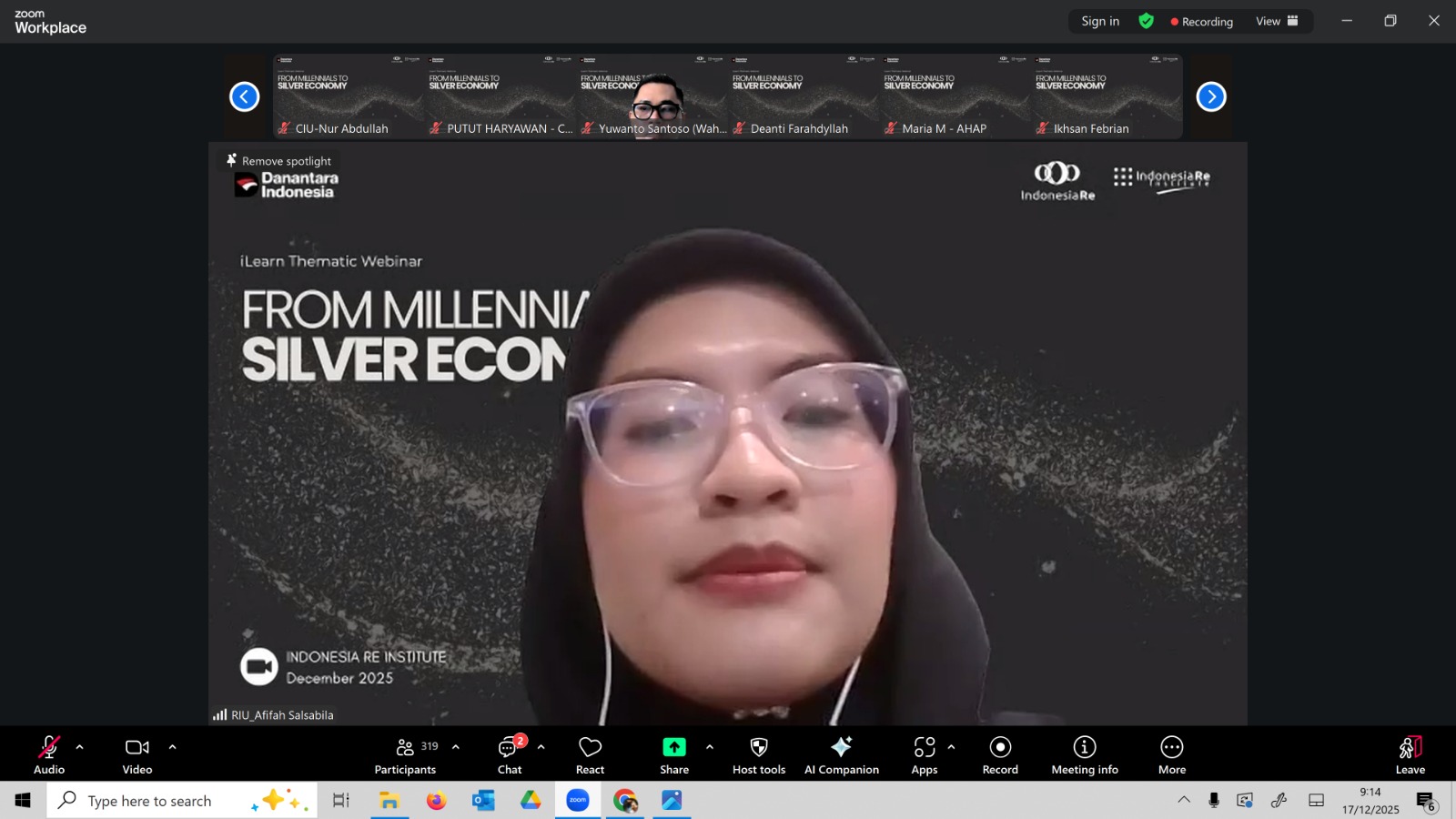
Task: Click the green Share screen icon
Action: pyautogui.click(x=673, y=747)
